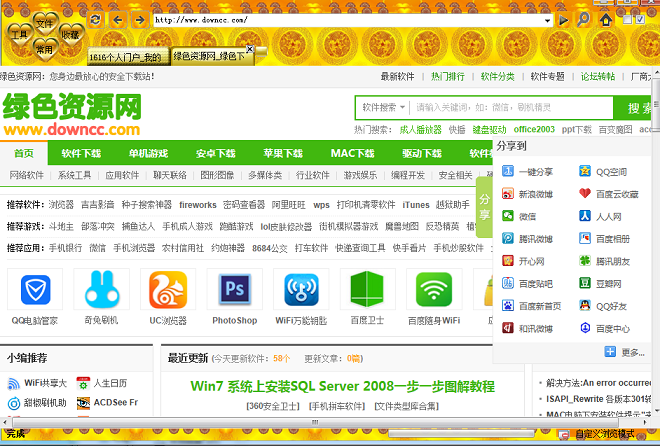660x446 pixels.
Task: Open the 单机游戏 navigation tab
Action: (148, 153)
